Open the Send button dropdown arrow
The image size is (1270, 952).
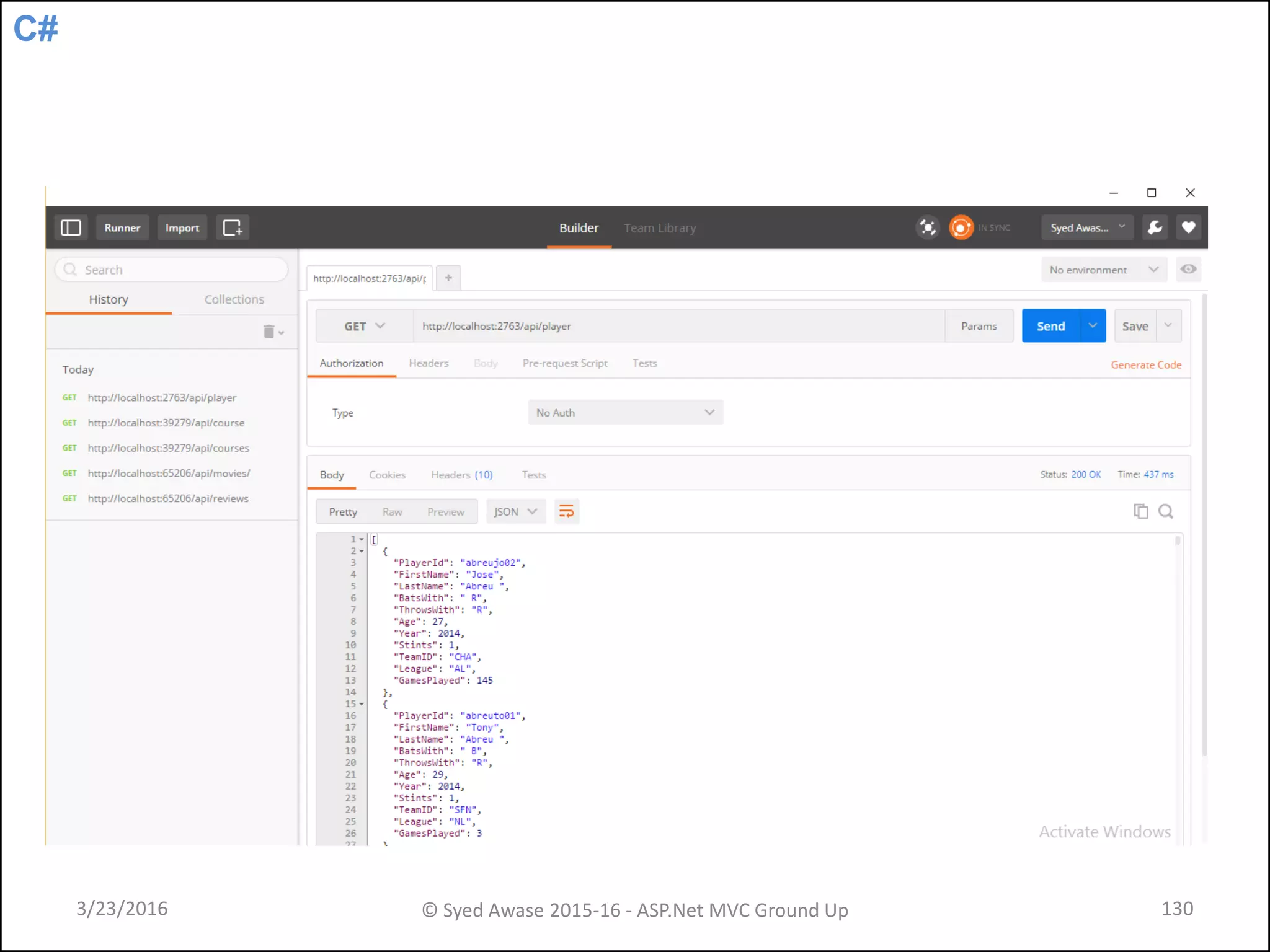(1093, 326)
